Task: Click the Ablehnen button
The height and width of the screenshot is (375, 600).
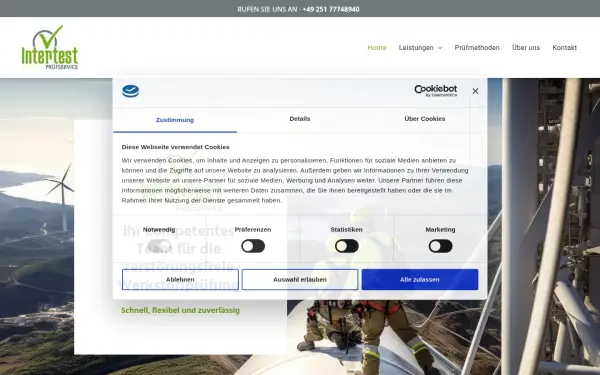Action: [180, 279]
